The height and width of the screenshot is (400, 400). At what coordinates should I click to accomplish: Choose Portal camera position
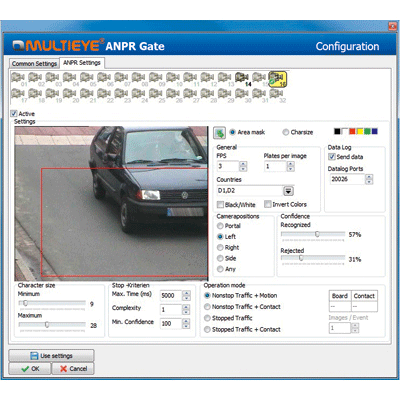[x=220, y=226]
